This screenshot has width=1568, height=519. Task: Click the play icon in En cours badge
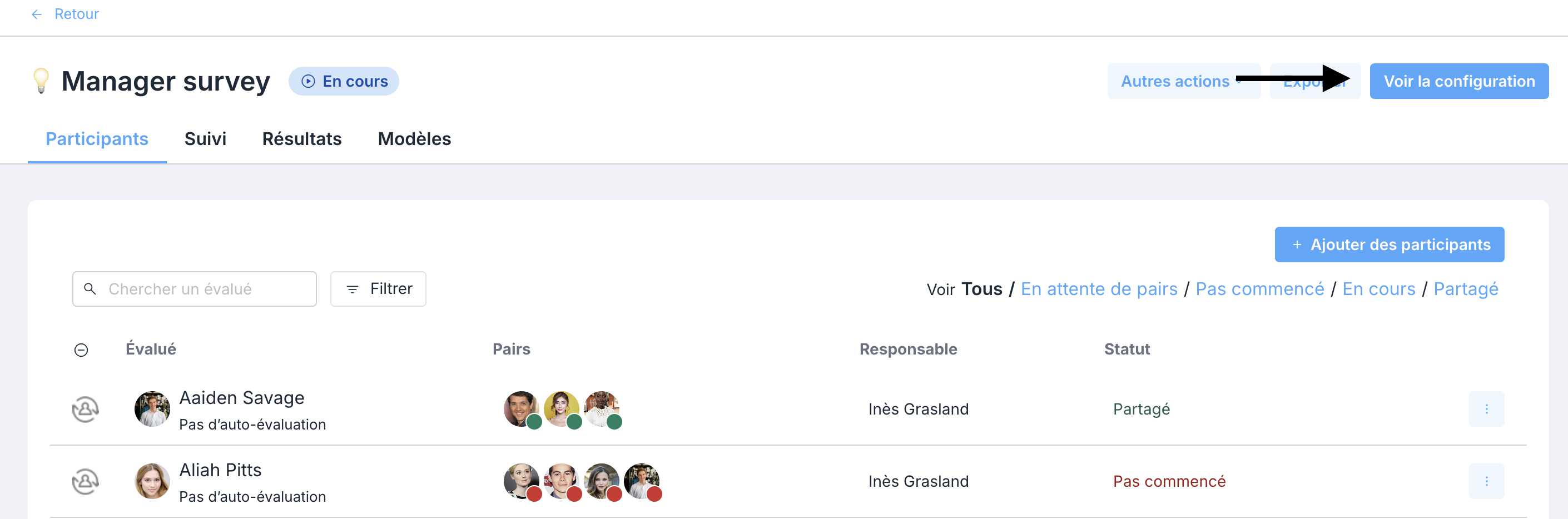(309, 81)
